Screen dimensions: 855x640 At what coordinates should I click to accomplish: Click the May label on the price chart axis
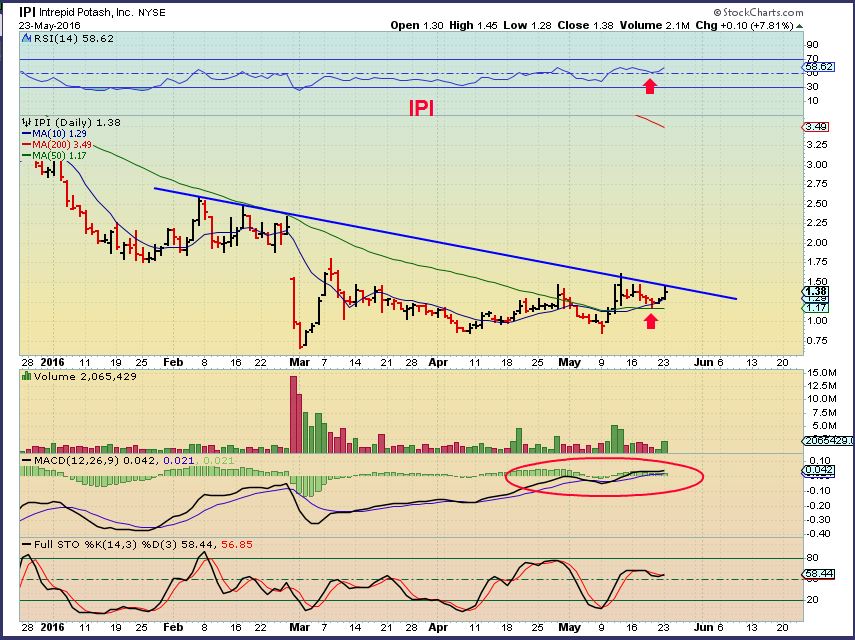coord(570,363)
